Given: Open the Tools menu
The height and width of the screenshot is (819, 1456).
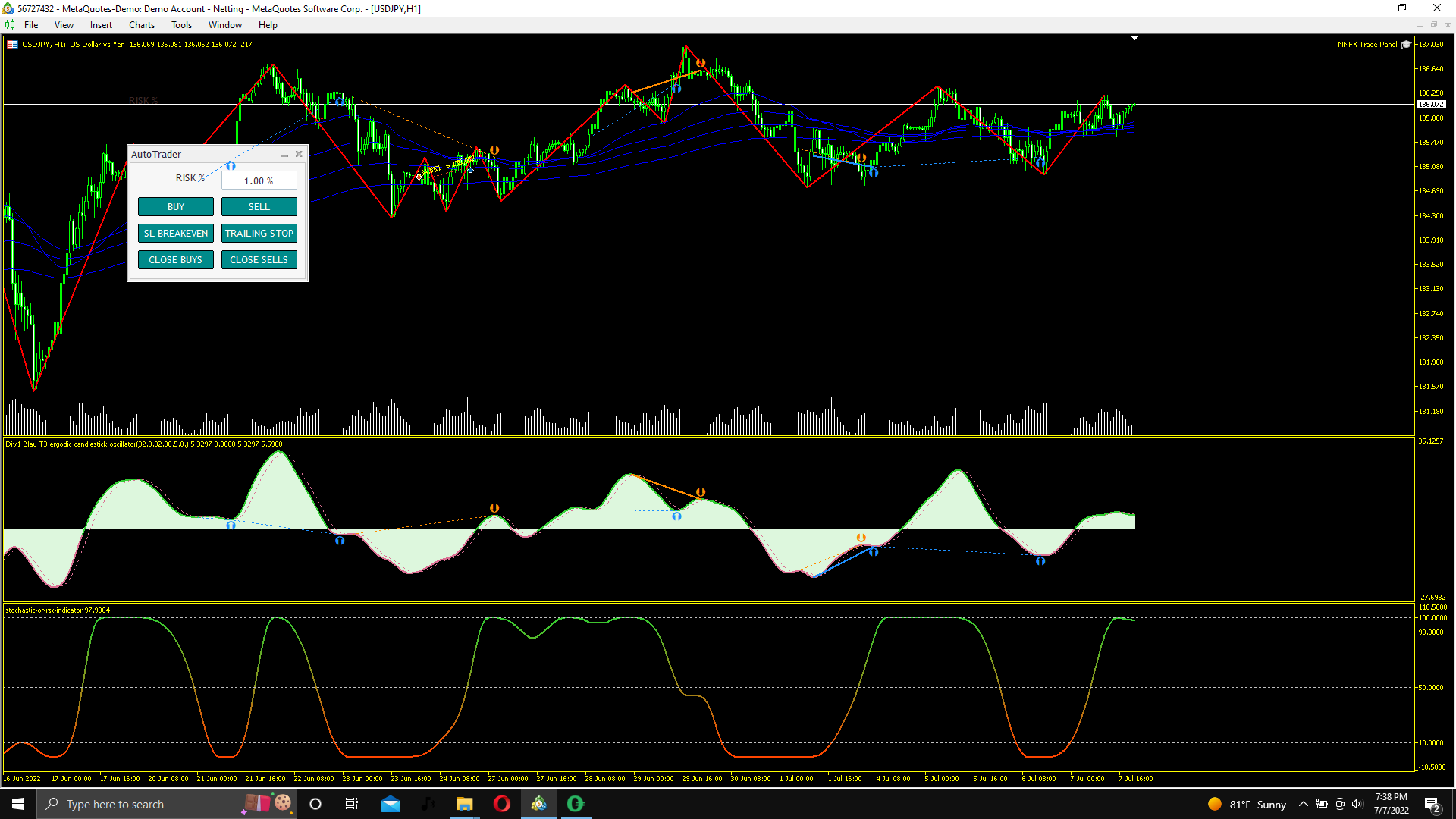Looking at the screenshot, I should [181, 25].
